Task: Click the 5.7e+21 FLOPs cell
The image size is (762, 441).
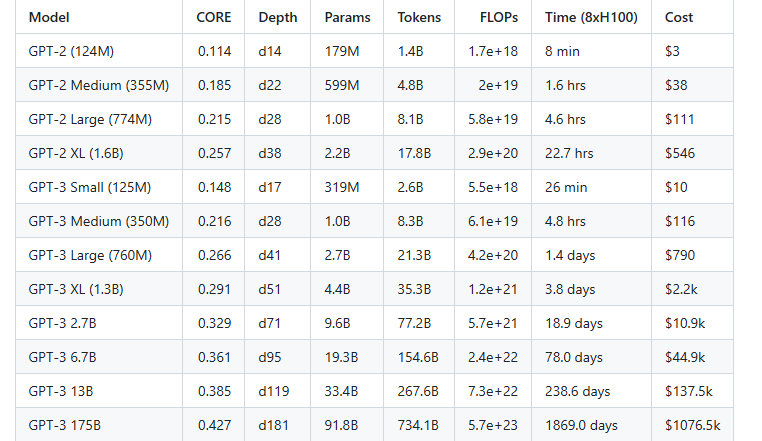Action: point(493,323)
